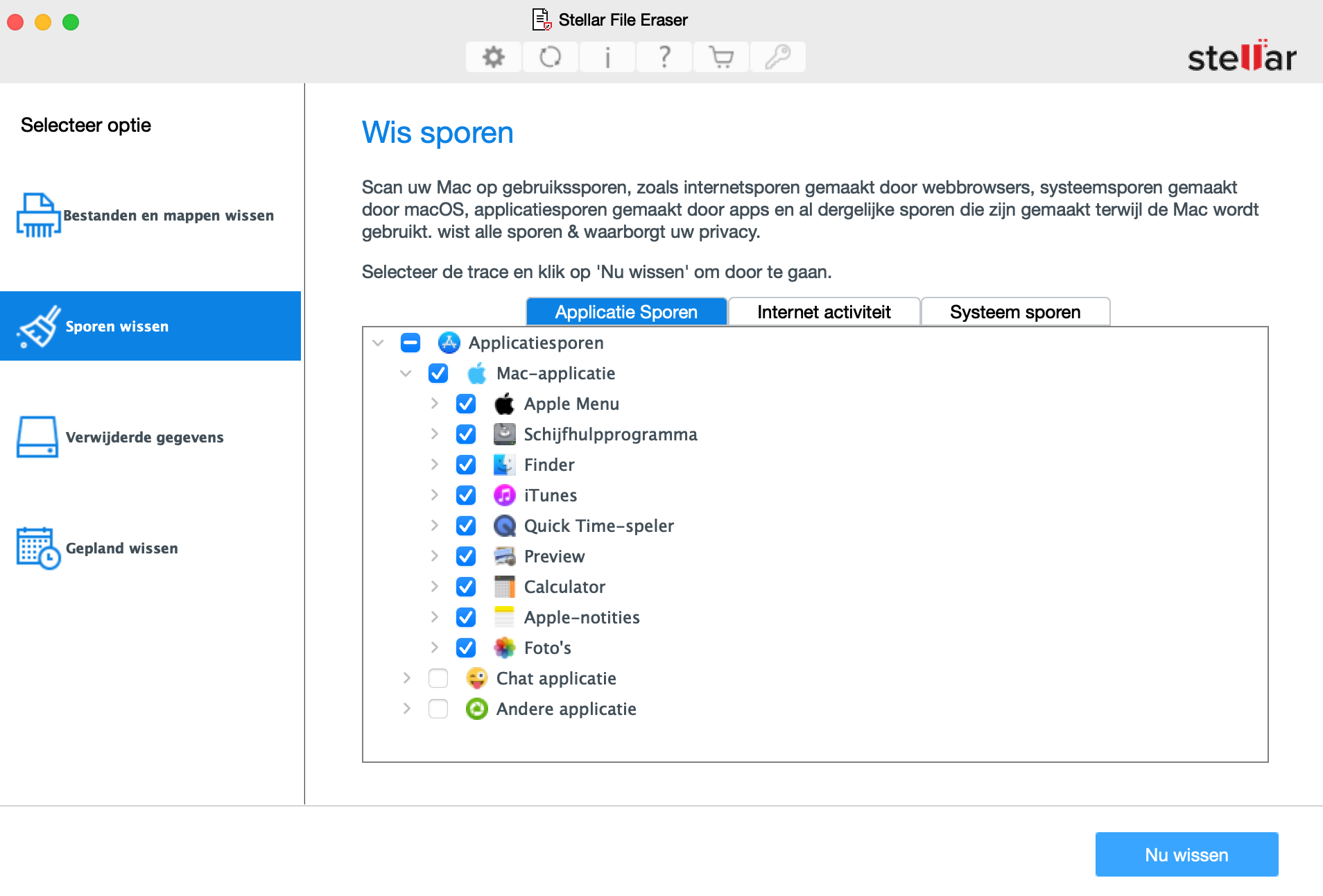The width and height of the screenshot is (1323, 896).
Task: Select Gepland wissen option
Action: click(x=150, y=548)
